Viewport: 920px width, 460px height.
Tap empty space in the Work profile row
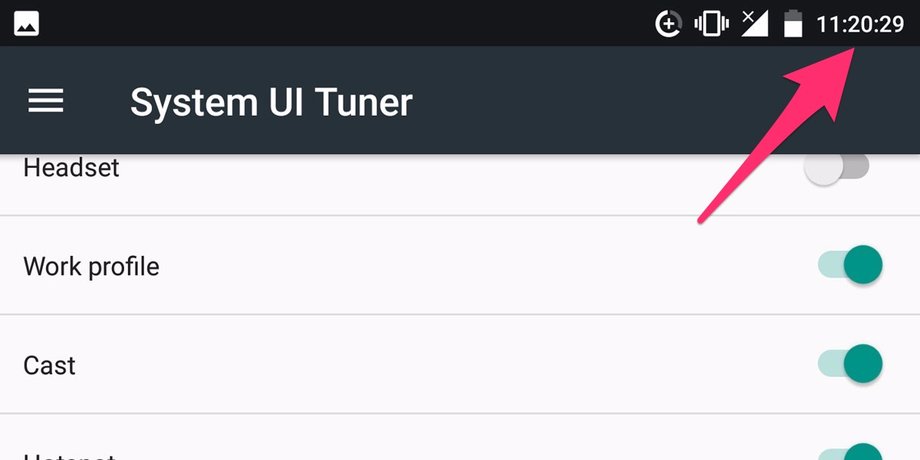pos(446,265)
